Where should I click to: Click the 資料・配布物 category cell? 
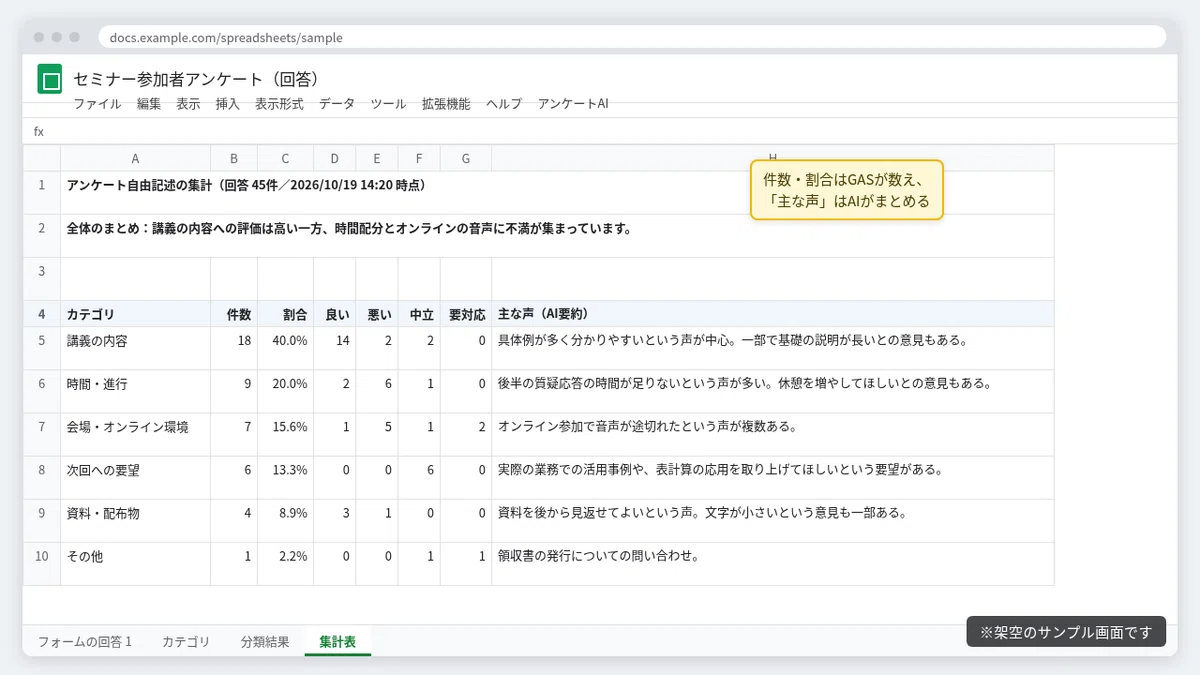135,520
